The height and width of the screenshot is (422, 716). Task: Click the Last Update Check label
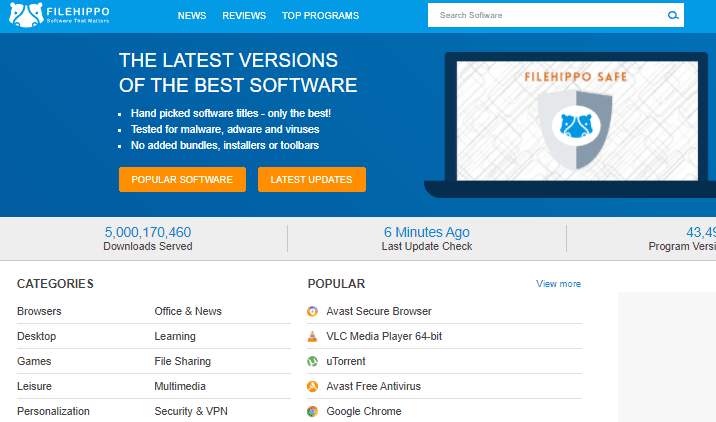pos(426,246)
